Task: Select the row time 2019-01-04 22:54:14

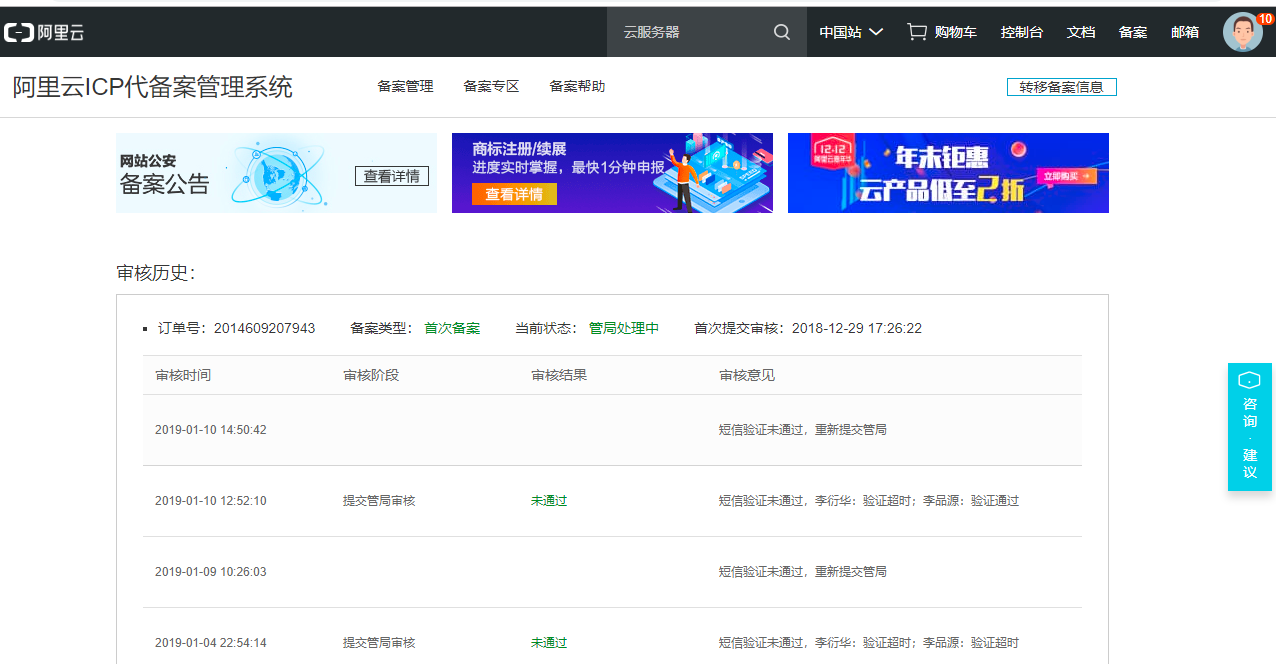Action: click(x=211, y=643)
